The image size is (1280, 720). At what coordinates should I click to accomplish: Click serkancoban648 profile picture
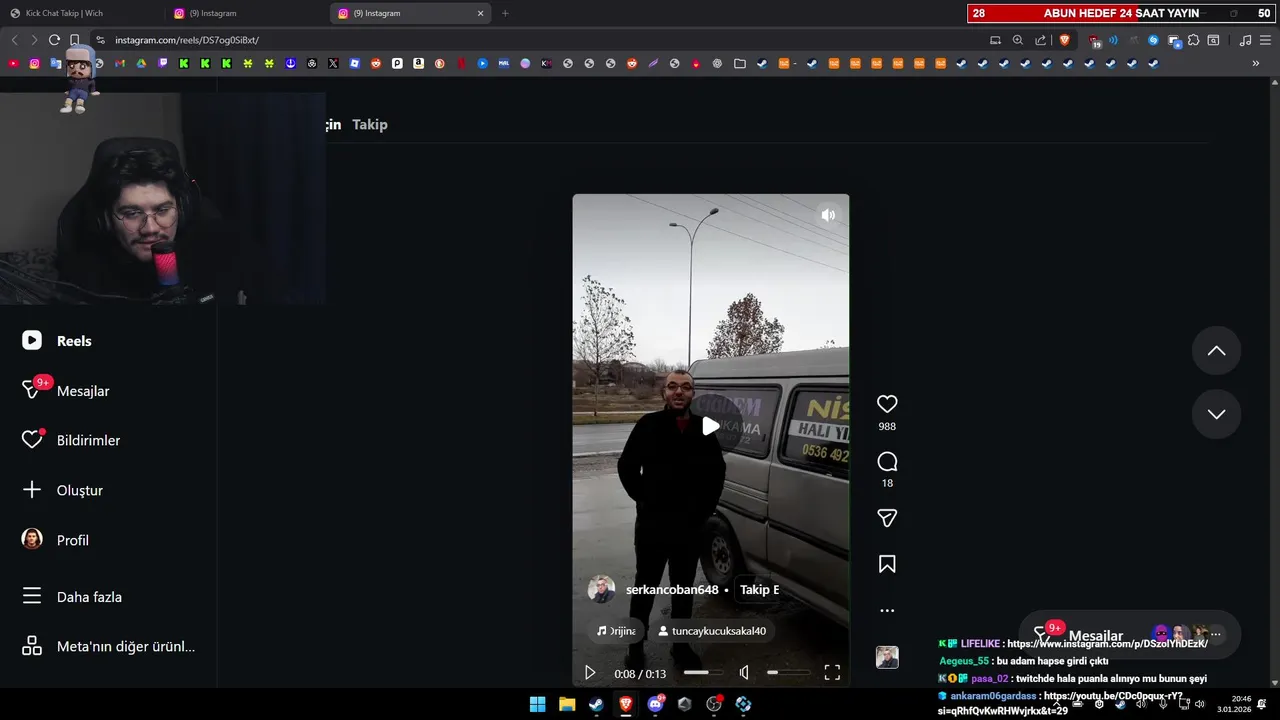602,589
